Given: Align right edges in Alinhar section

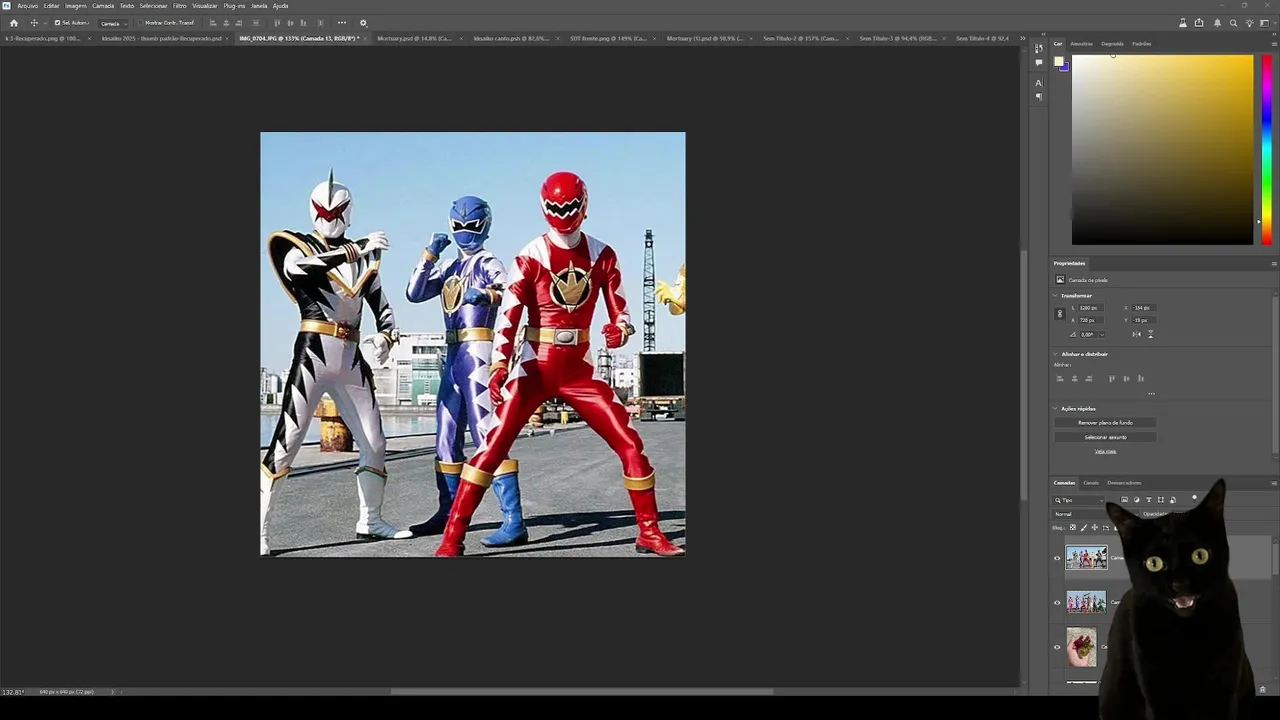Looking at the screenshot, I should (1089, 378).
